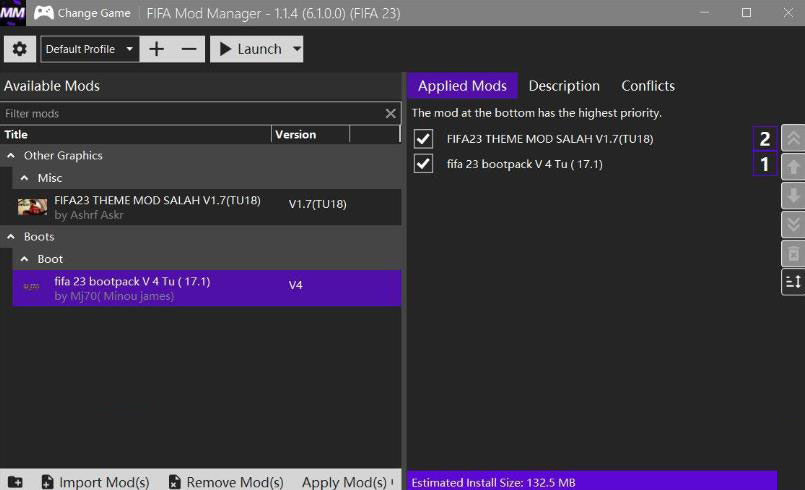
Task: Sort available mods by Title column
Action: (x=136, y=135)
